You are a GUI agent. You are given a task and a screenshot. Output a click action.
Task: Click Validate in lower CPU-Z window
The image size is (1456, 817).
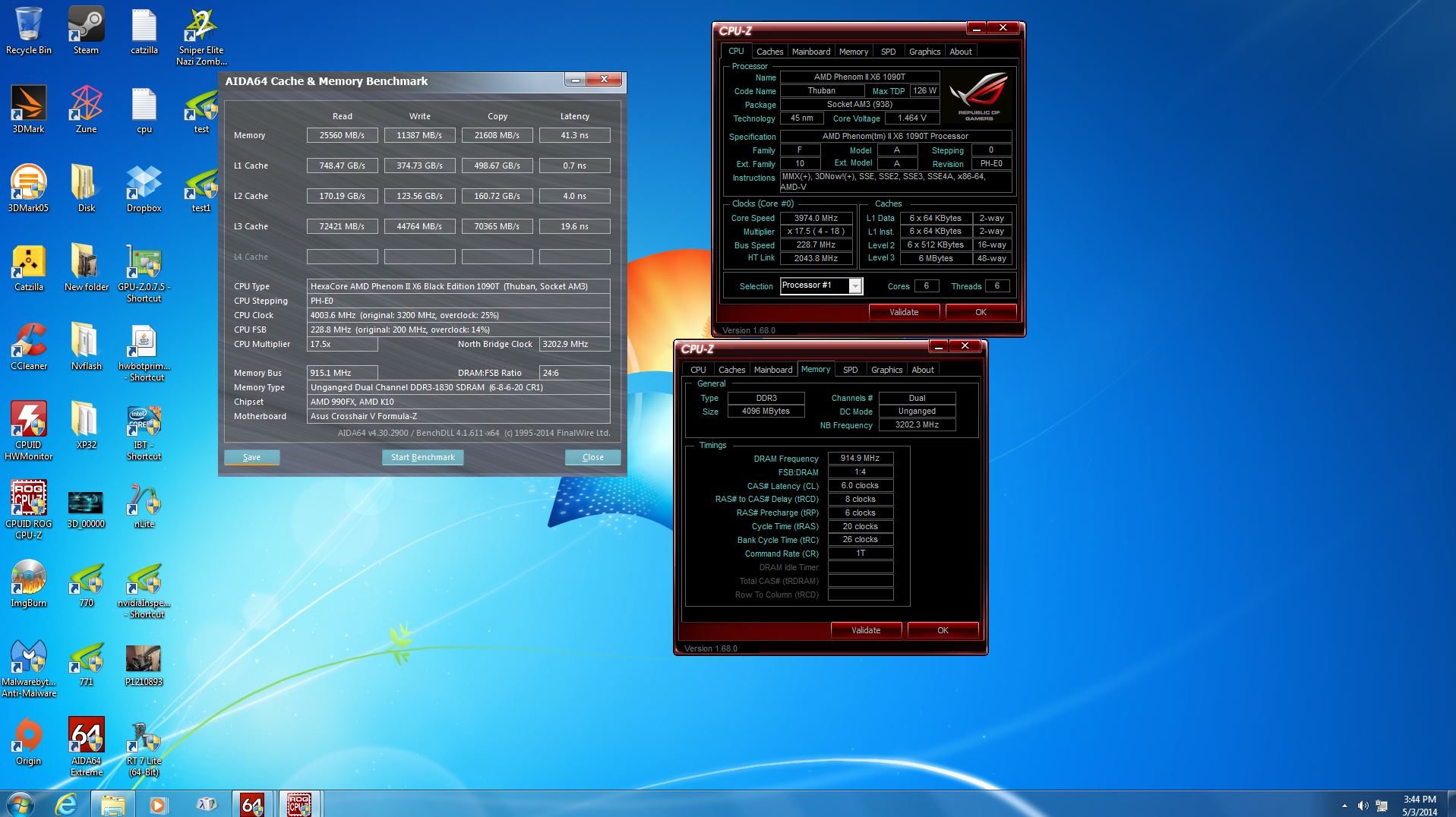point(866,630)
